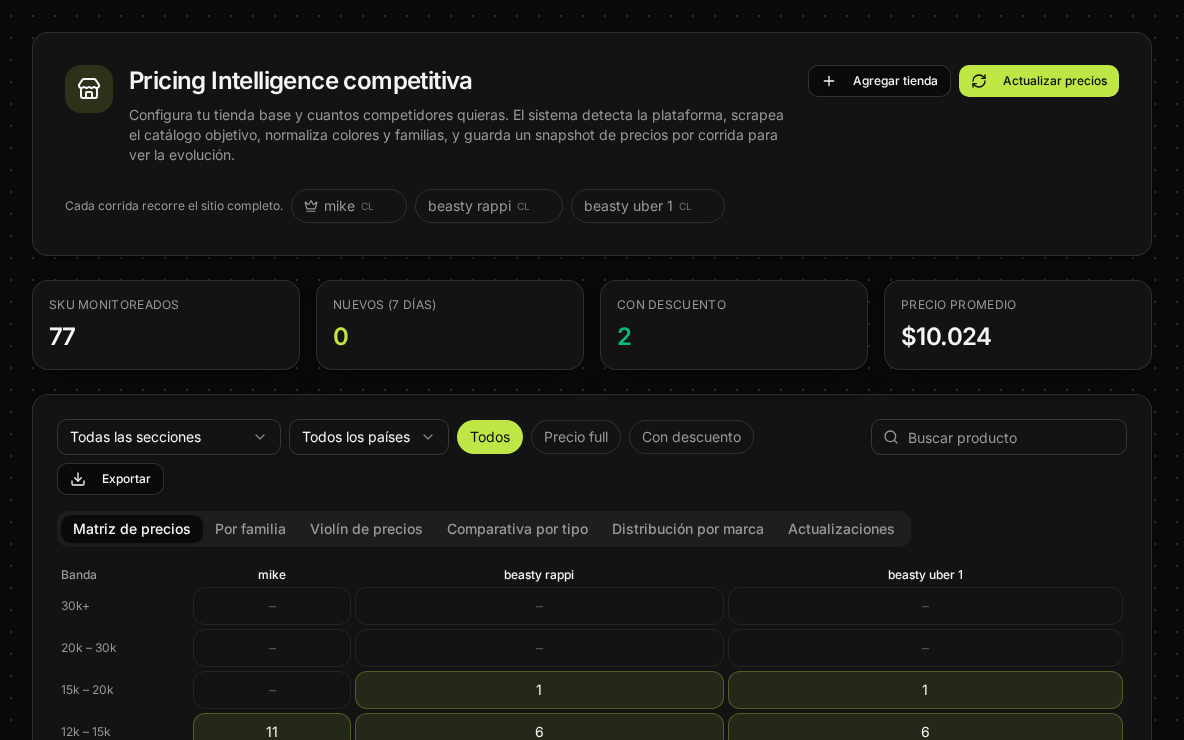Click the chevron of Todos los países
This screenshot has height=740, width=1184.
427,437
